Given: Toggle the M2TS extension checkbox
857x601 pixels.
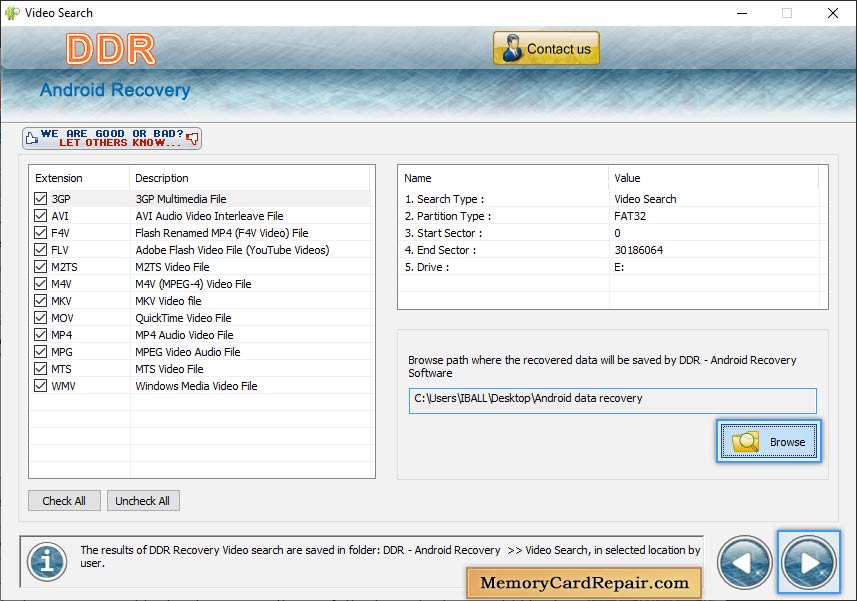Looking at the screenshot, I should (40, 266).
